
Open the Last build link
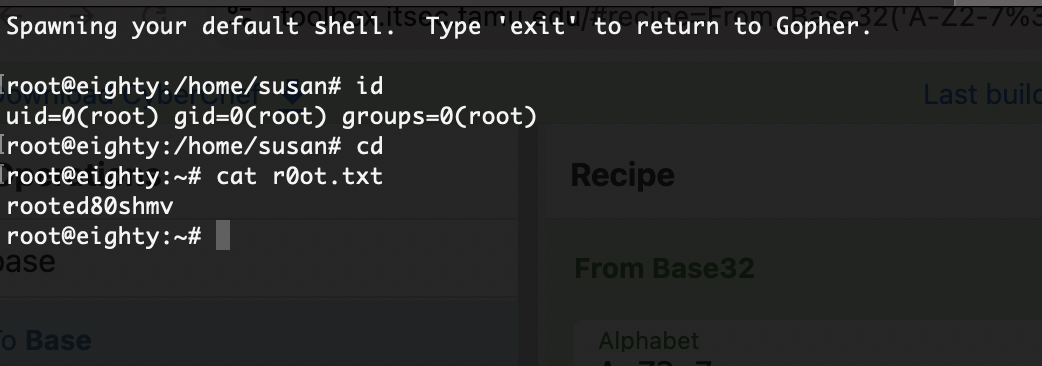coord(982,95)
